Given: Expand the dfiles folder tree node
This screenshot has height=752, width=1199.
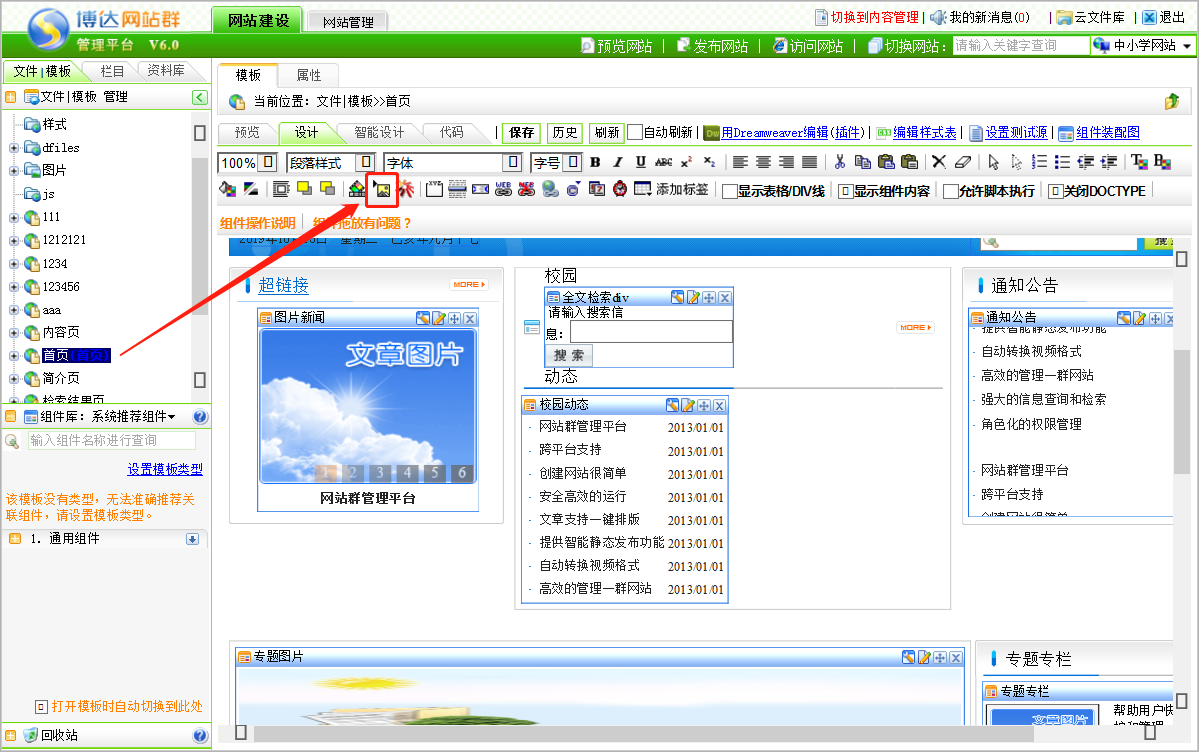Looking at the screenshot, I should 14,148.
